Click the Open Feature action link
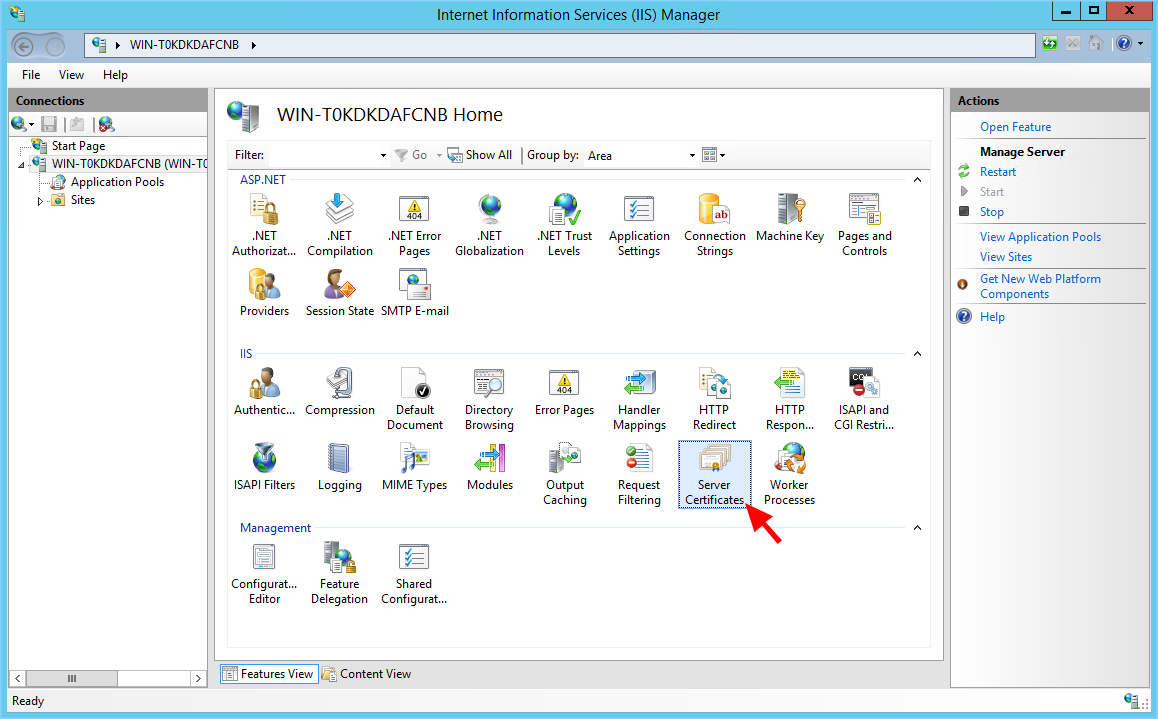Screen dimensions: 1158x719 [x=1015, y=127]
